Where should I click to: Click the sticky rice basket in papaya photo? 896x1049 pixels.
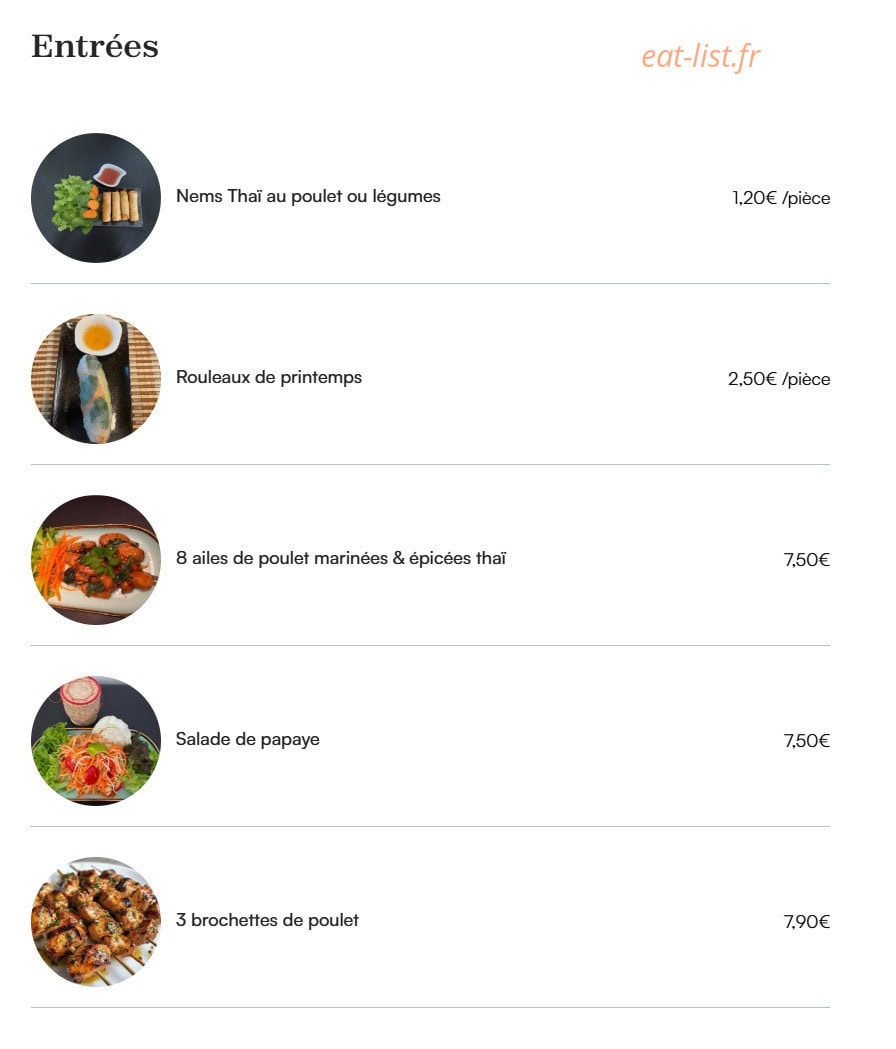coord(80,700)
